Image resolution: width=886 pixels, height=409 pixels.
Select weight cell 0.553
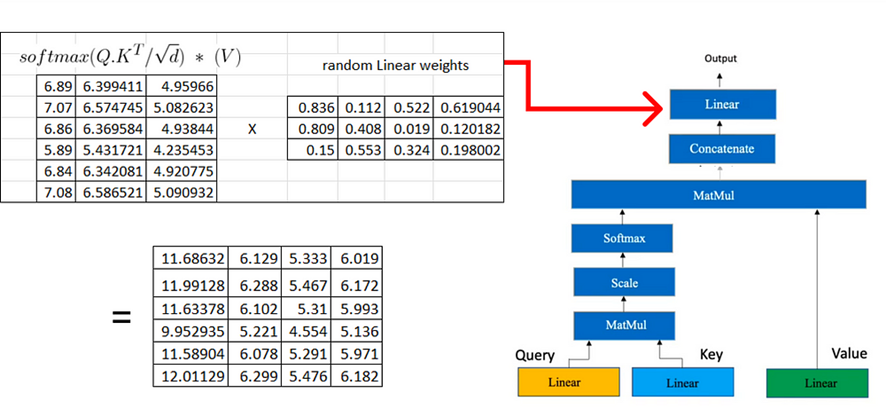pyautogui.click(x=362, y=150)
